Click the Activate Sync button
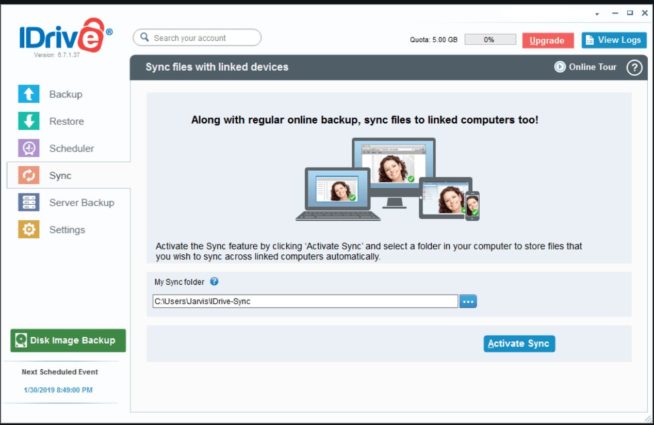The width and height of the screenshot is (654, 425). pyautogui.click(x=519, y=344)
